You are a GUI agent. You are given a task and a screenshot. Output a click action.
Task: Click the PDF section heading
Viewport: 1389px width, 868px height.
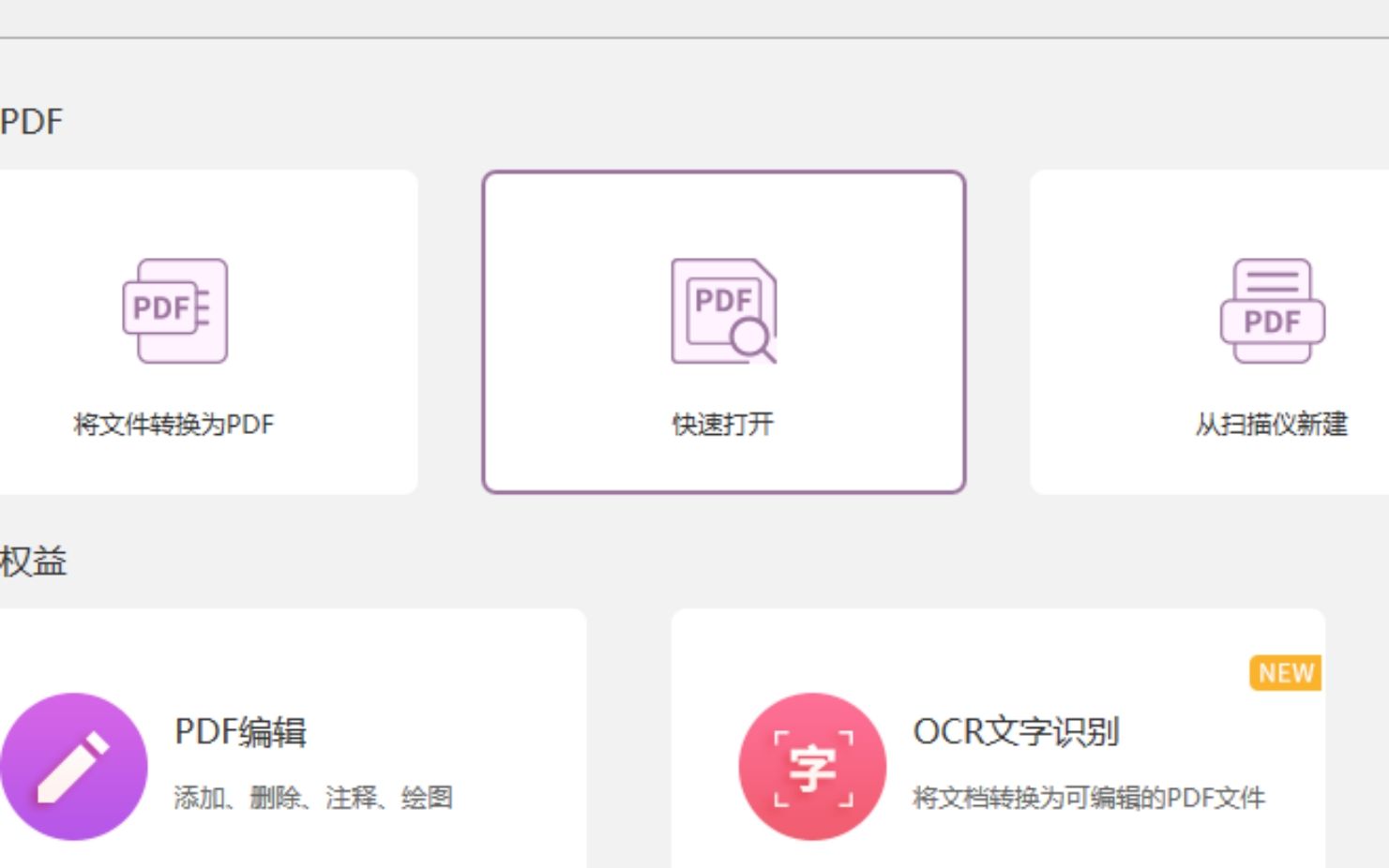click(x=31, y=119)
